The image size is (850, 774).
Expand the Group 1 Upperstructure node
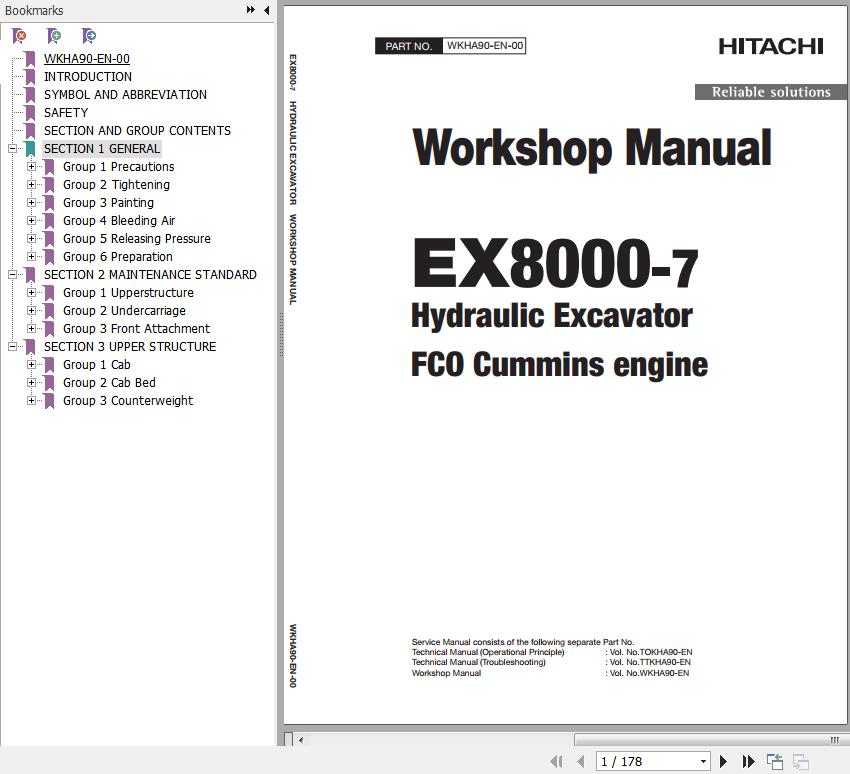click(x=31, y=293)
